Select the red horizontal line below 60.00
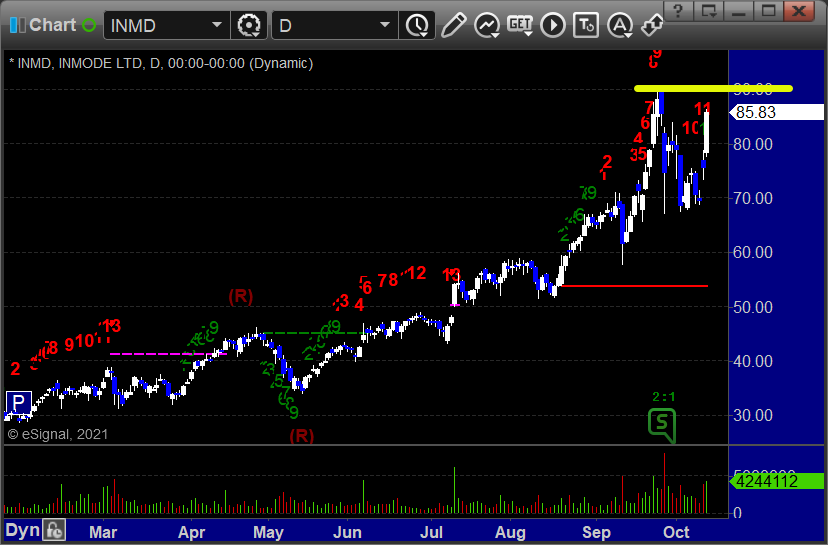 [x=634, y=286]
